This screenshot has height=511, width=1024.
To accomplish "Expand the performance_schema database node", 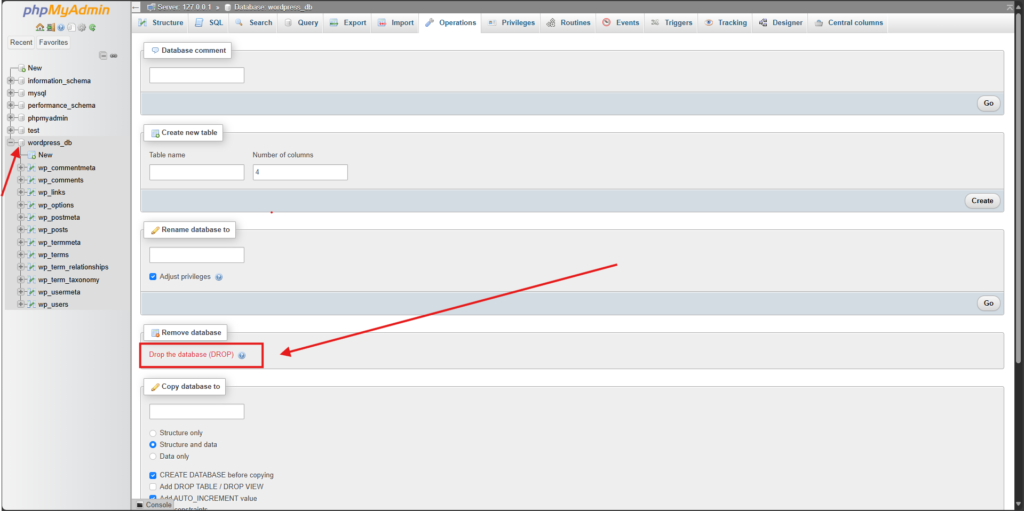I will coord(10,106).
